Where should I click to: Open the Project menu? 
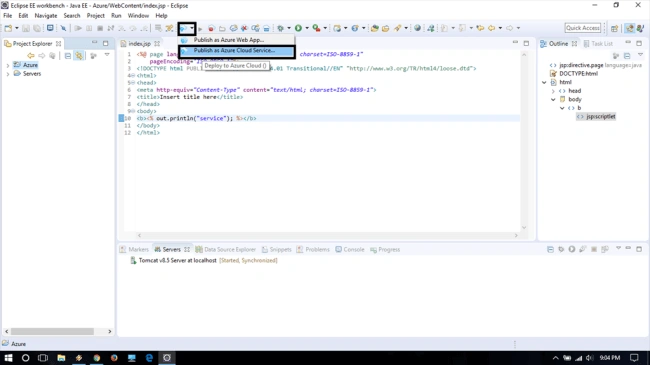(95, 16)
